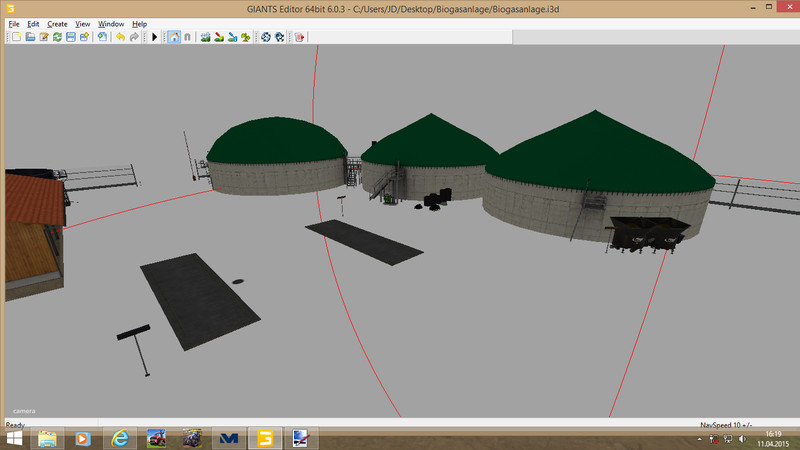Click the Windows Start button

14,438
